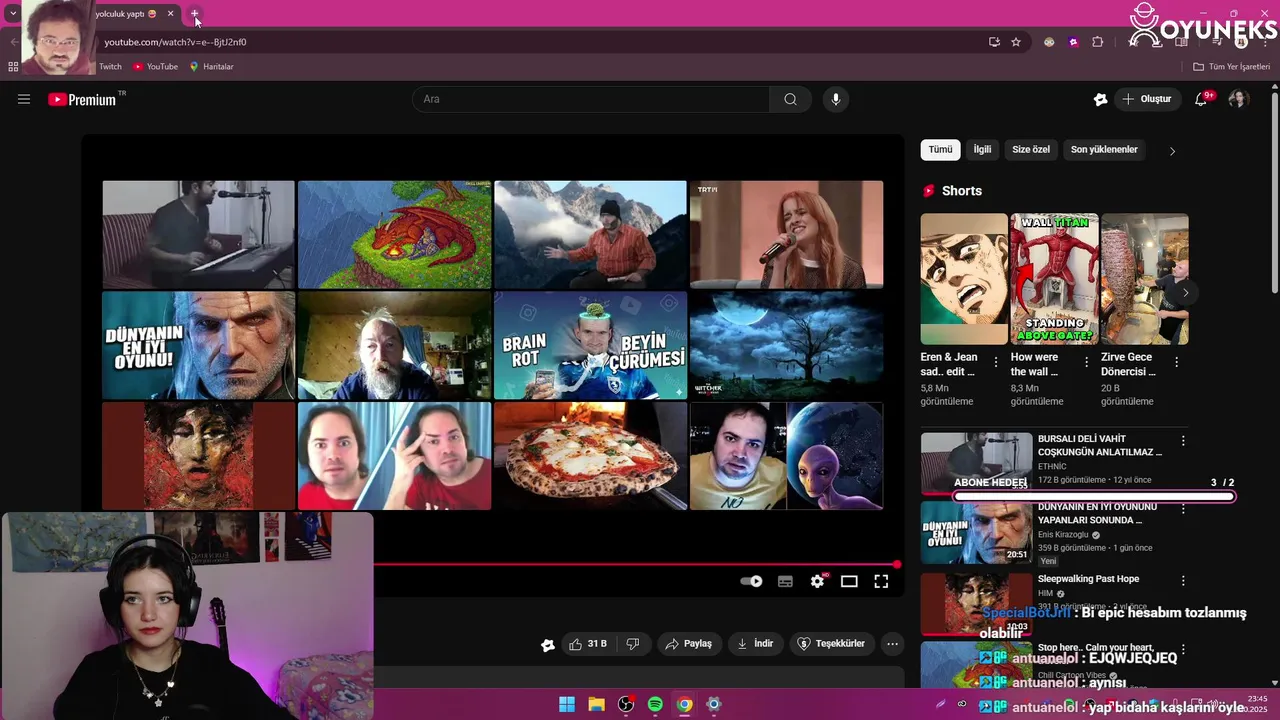The width and height of the screenshot is (1280, 720).
Task: Click the sparkle icon beside Oluştur
Action: pyautogui.click(x=1100, y=99)
